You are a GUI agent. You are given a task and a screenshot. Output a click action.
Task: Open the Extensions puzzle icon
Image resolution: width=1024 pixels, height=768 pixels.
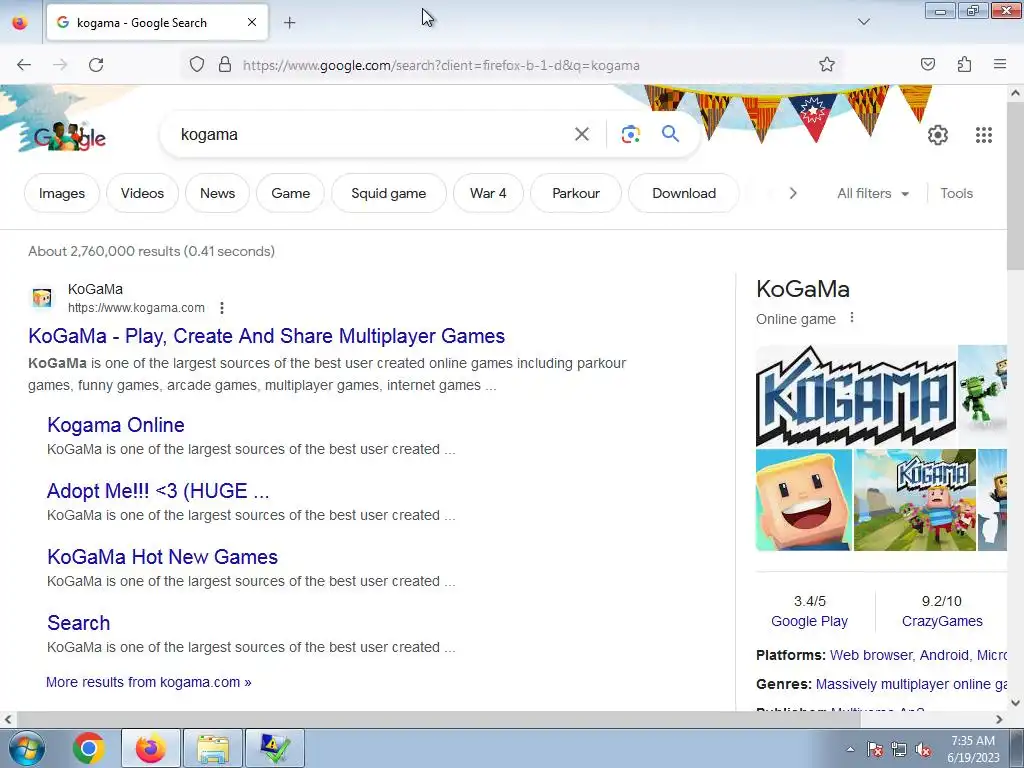click(x=964, y=64)
